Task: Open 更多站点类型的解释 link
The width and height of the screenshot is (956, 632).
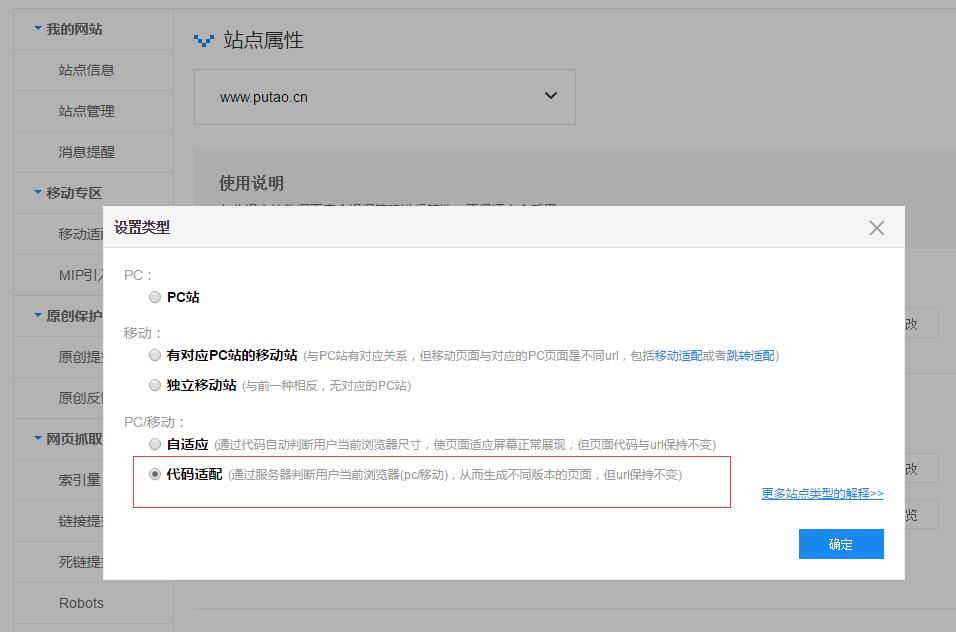Action: coord(822,493)
